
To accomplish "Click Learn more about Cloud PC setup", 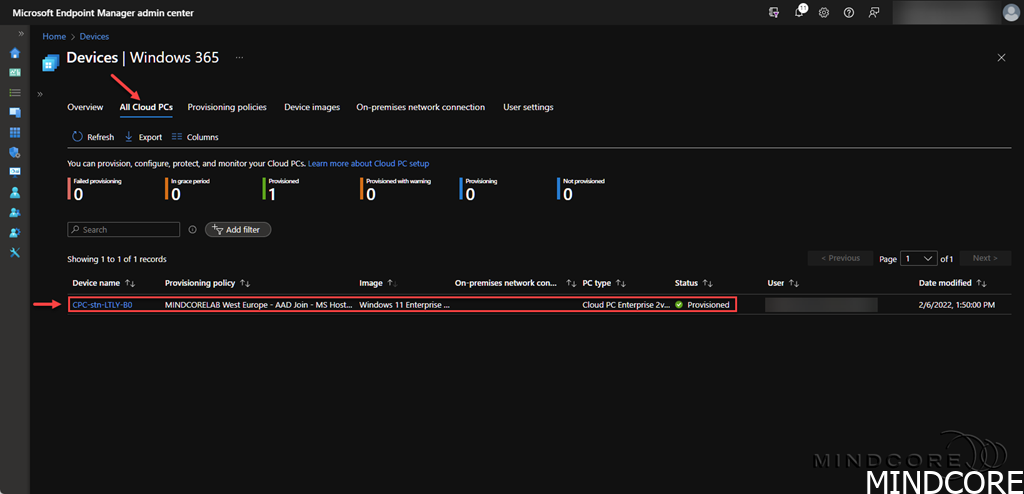I will coord(368,163).
